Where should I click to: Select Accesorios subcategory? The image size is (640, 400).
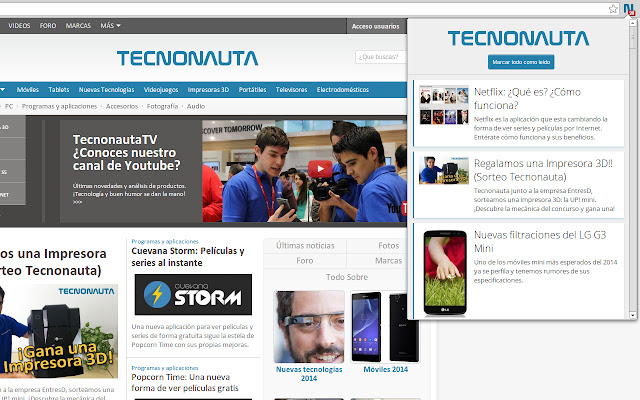coord(122,106)
